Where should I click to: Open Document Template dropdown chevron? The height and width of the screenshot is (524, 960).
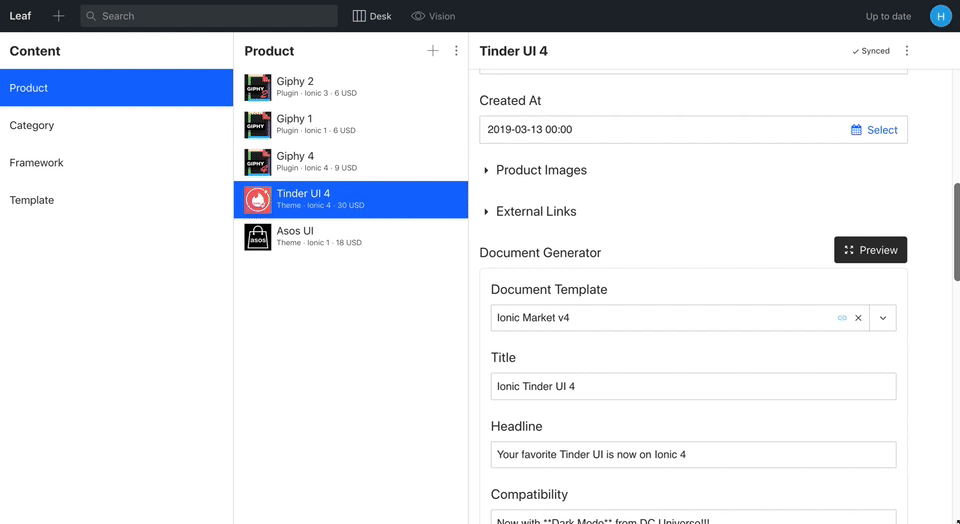883,318
